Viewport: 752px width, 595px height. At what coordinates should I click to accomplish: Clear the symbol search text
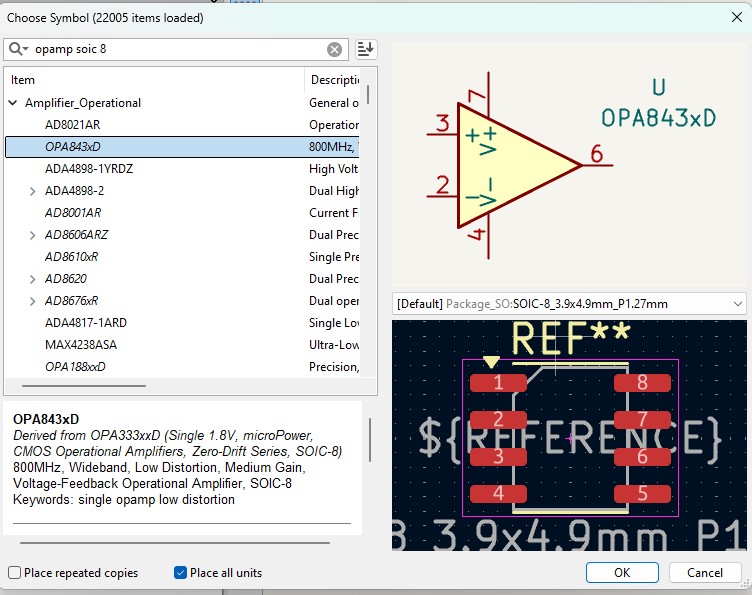click(334, 49)
